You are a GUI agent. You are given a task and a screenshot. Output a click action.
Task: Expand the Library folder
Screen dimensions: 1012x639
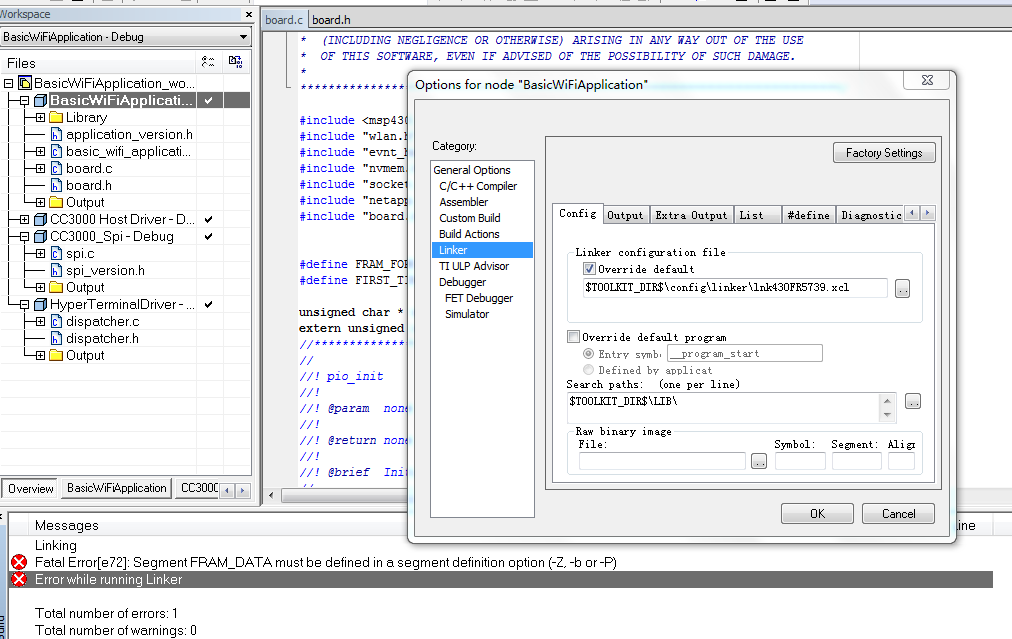(40, 117)
